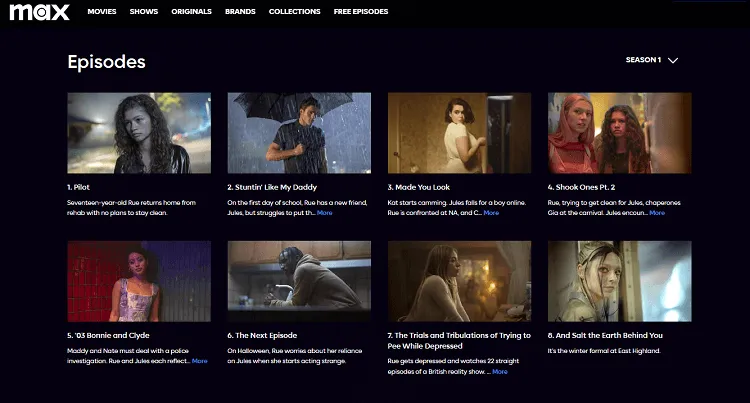Image resolution: width=750 pixels, height=403 pixels.
Task: Expand More on episode 2 description
Action: point(325,213)
